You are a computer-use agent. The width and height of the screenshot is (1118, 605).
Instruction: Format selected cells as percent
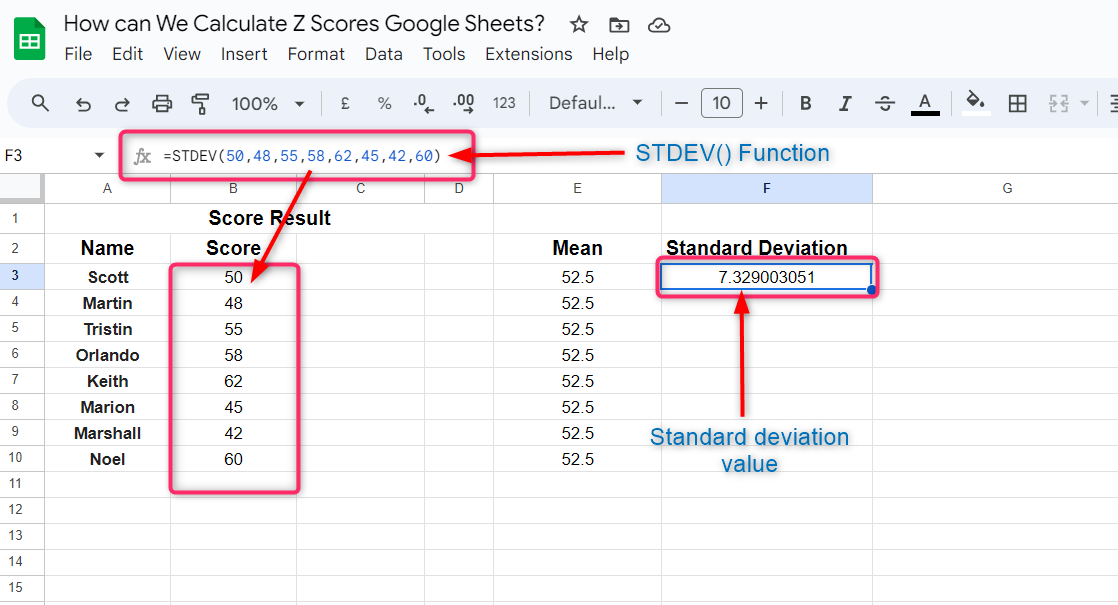[384, 104]
